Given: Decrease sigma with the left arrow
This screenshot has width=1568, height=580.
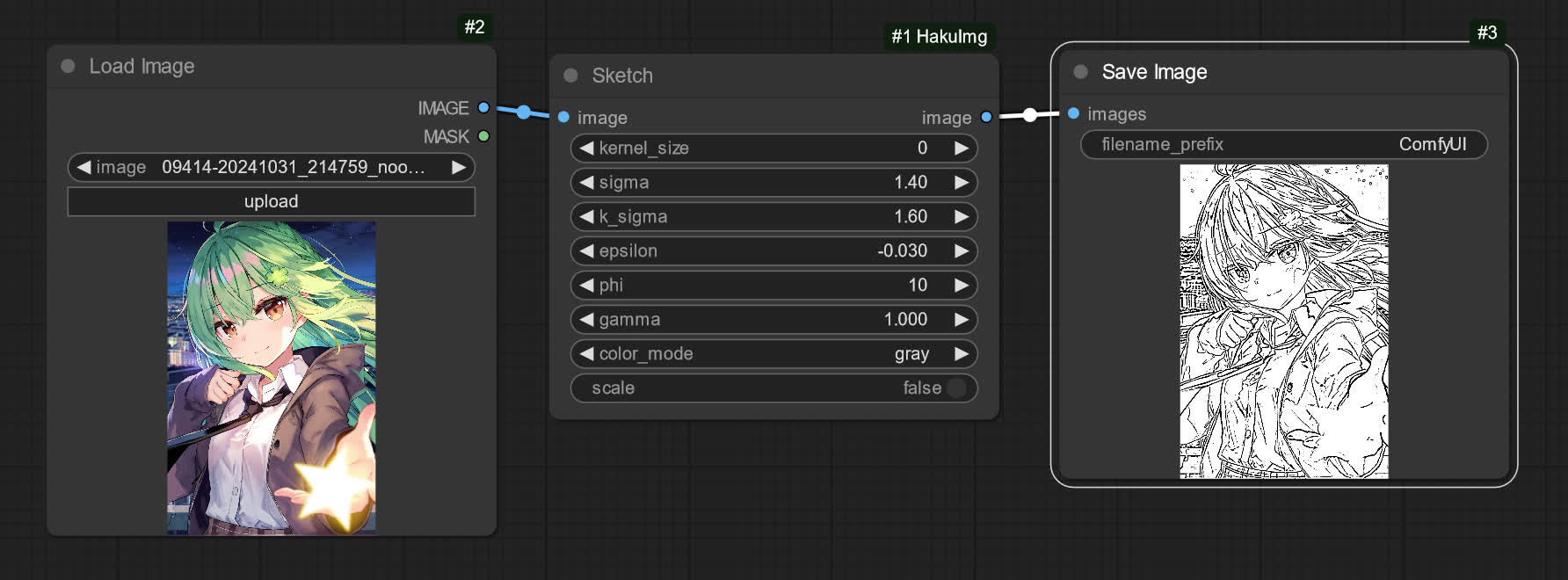Looking at the screenshot, I should [586, 182].
